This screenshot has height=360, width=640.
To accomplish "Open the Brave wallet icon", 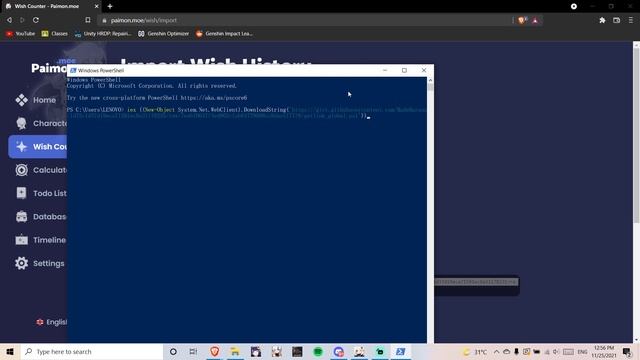I will coord(616,20).
